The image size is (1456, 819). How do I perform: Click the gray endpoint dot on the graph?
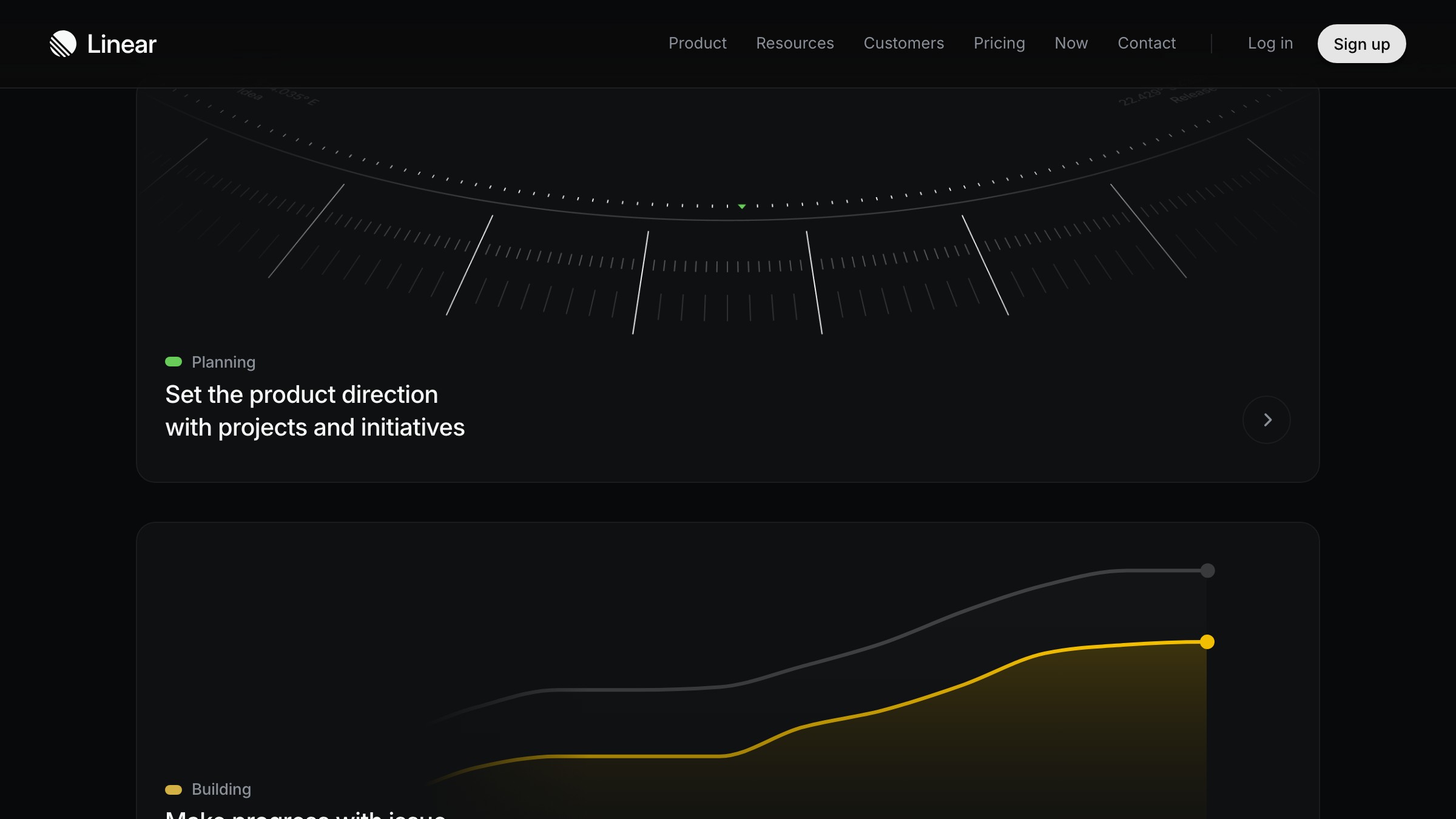(1207, 570)
